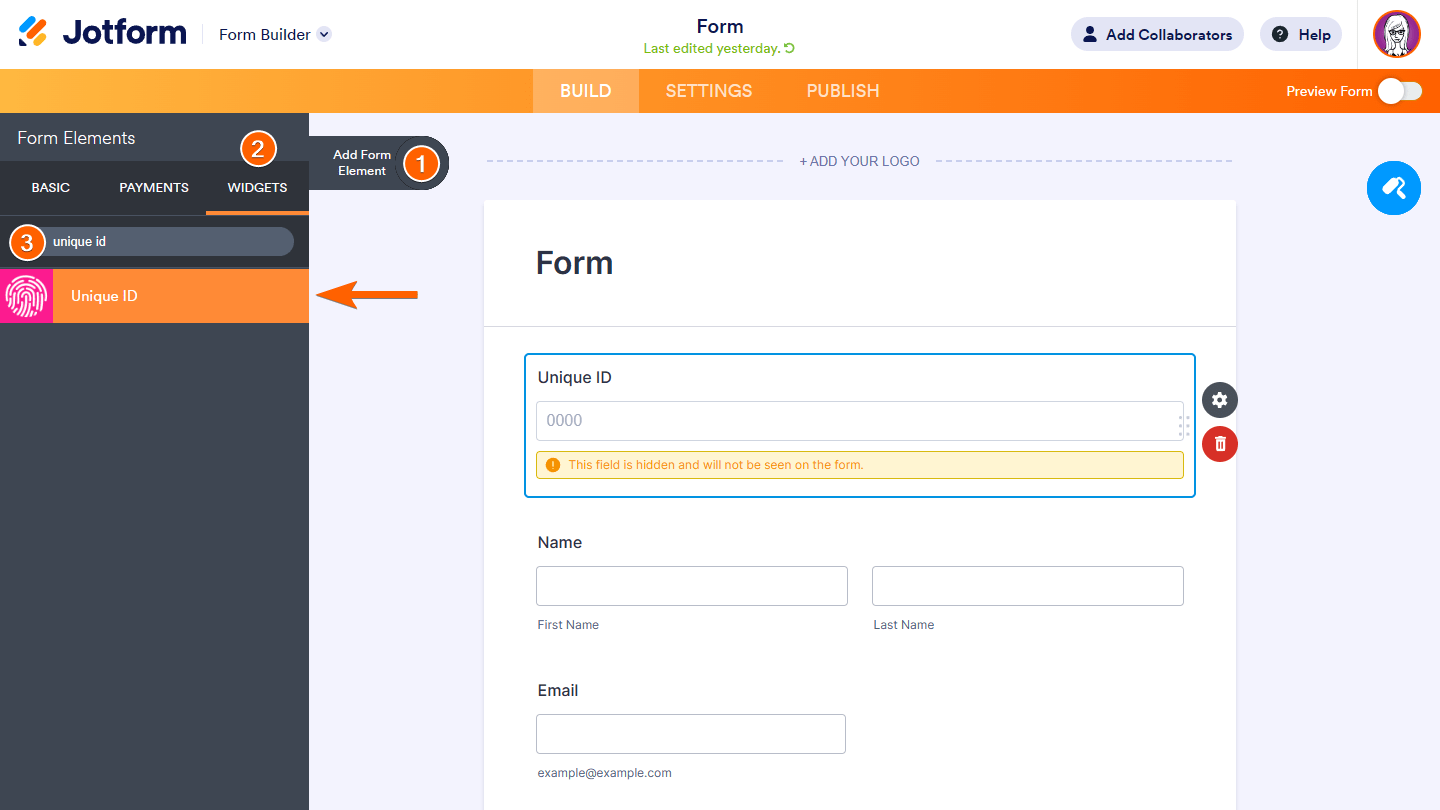Open the Form Designer paint roller
The width and height of the screenshot is (1440, 810).
click(x=1393, y=187)
